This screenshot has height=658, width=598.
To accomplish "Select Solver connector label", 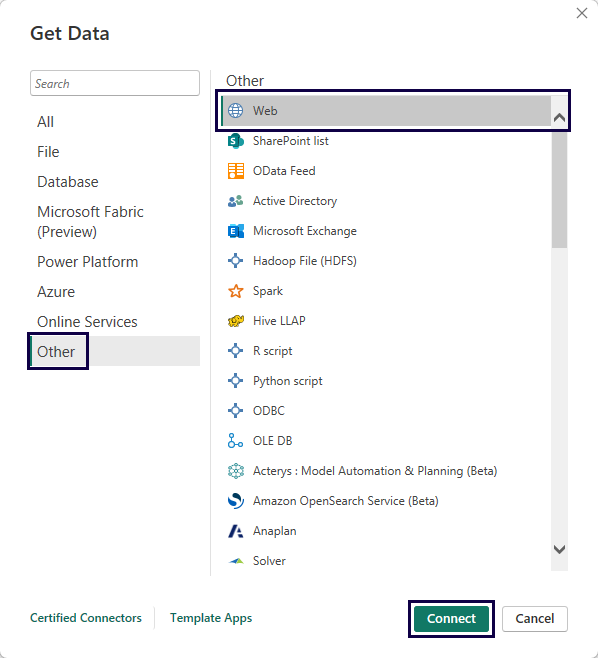I will click(x=269, y=561).
